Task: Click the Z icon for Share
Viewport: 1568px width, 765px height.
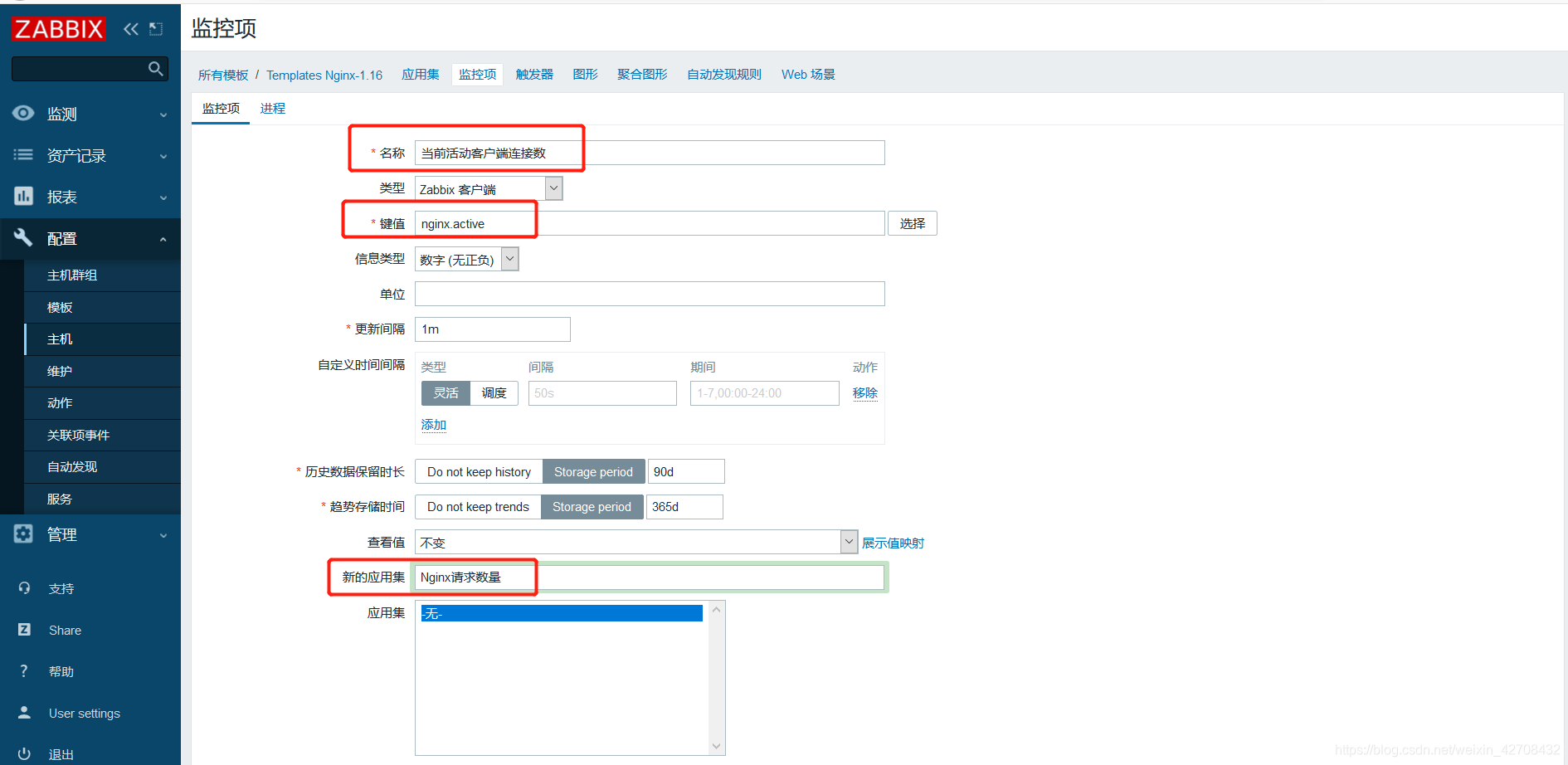Action: pyautogui.click(x=24, y=629)
